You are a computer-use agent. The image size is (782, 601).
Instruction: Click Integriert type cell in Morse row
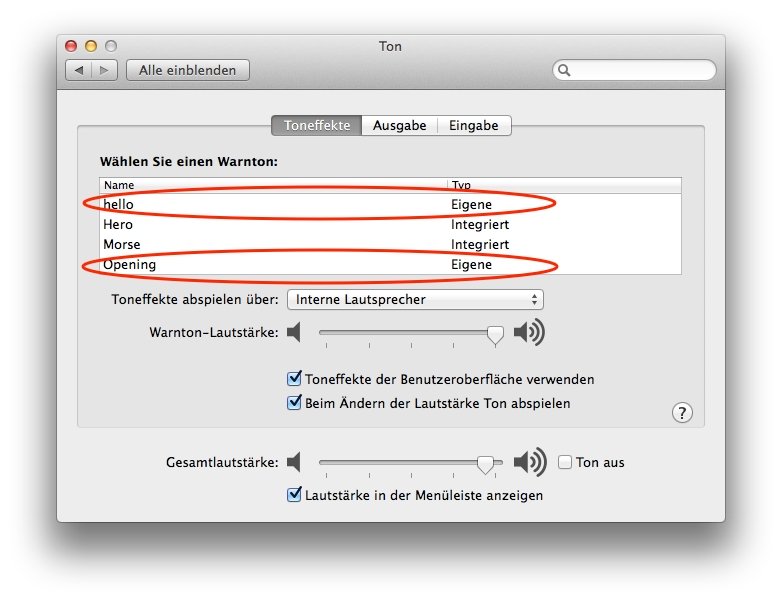(x=480, y=244)
